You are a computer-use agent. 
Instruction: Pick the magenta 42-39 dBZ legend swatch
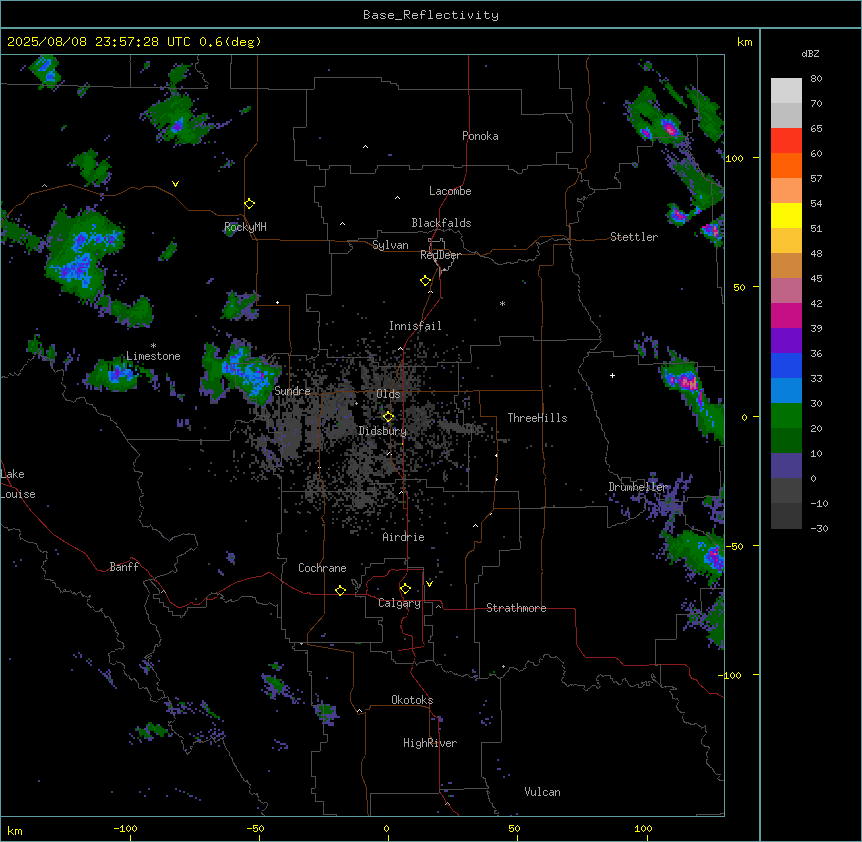786,315
